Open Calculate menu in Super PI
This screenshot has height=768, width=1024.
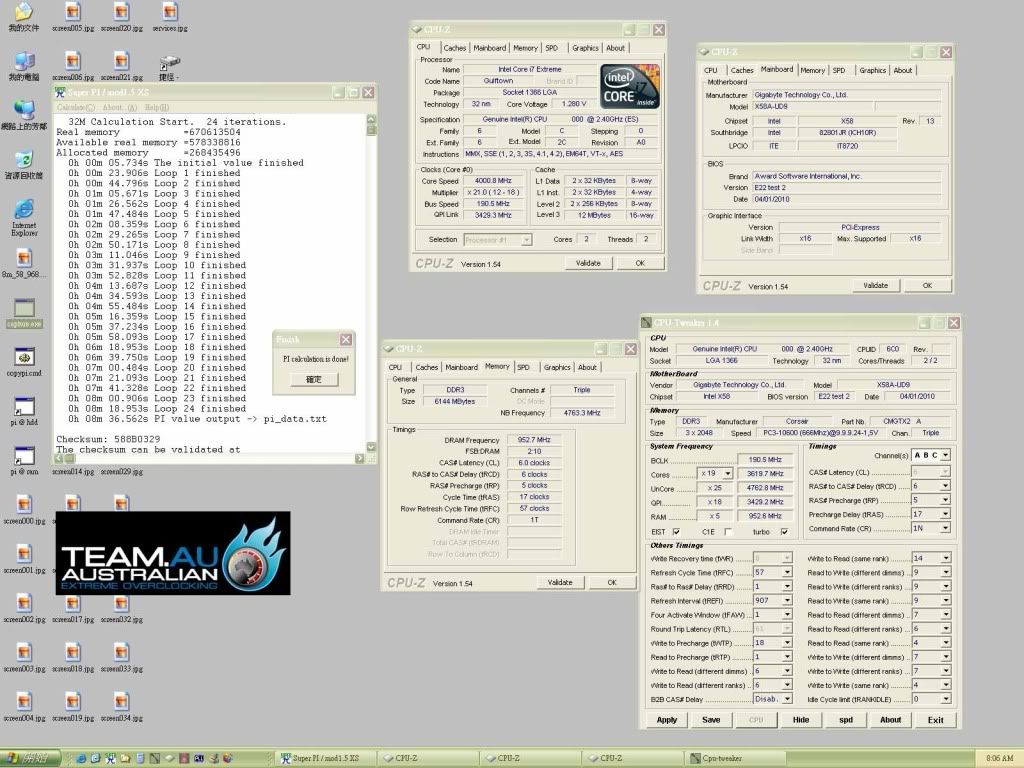(76, 107)
